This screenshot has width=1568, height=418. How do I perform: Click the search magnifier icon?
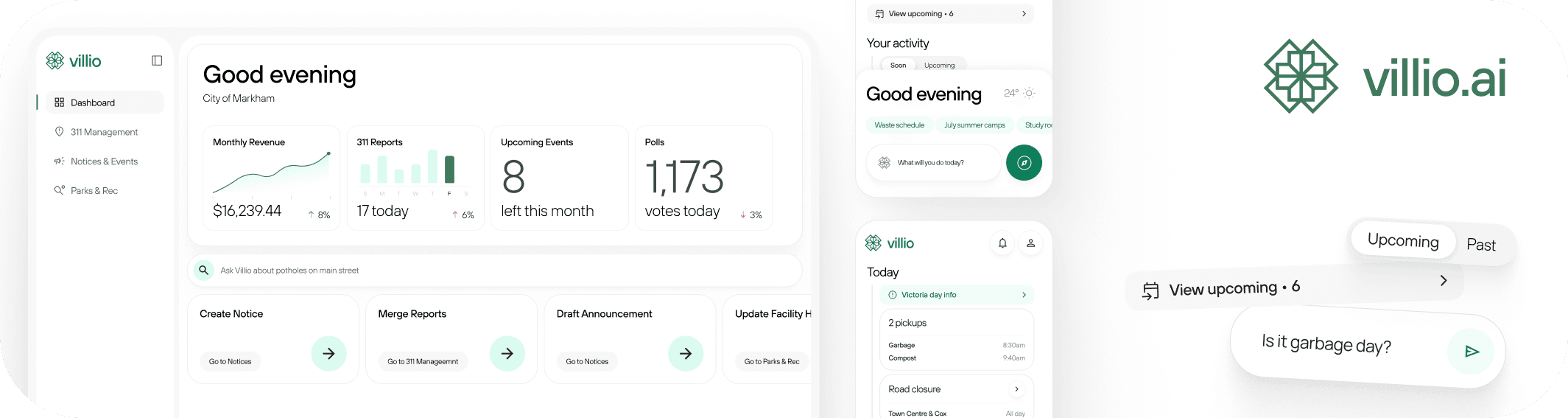[x=204, y=271]
